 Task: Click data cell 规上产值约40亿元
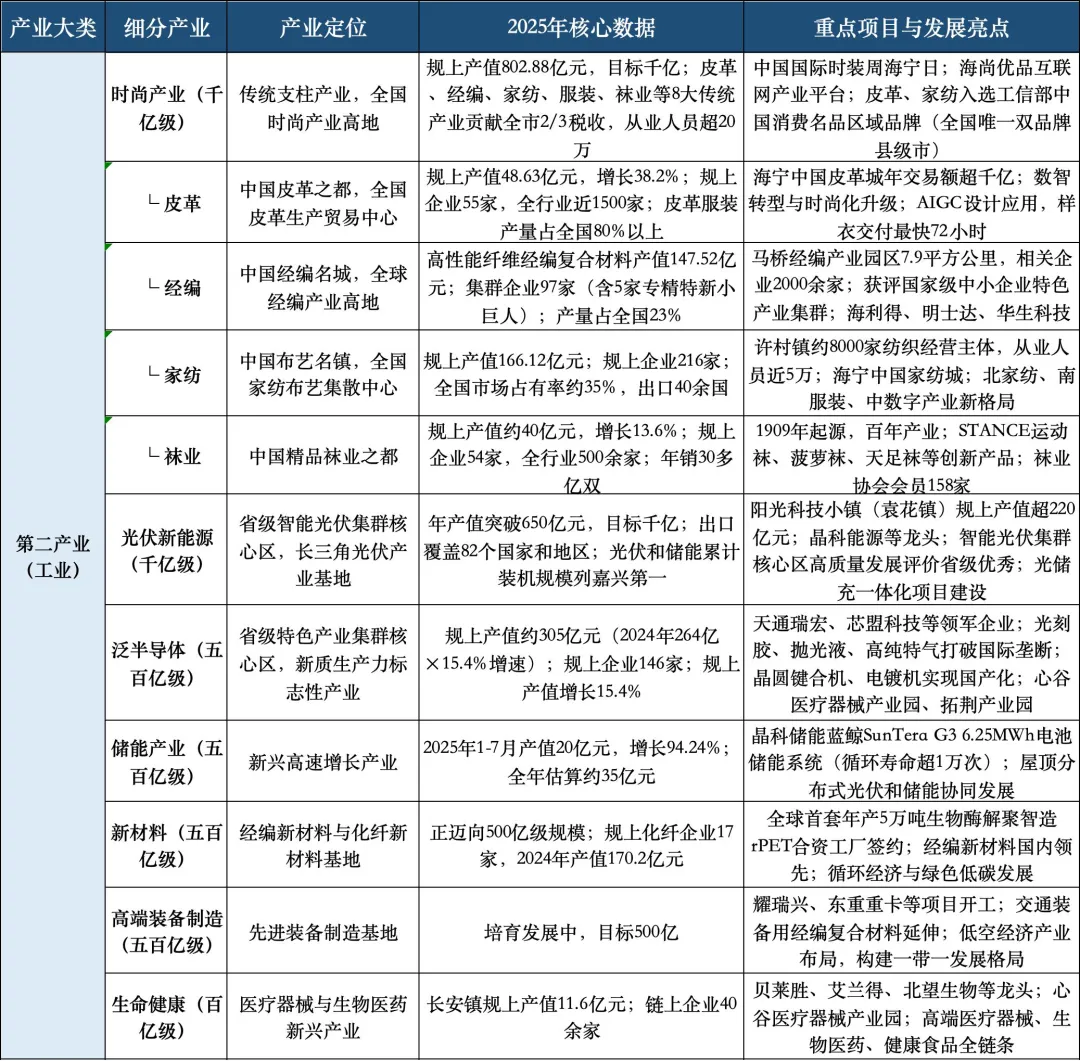(x=581, y=455)
